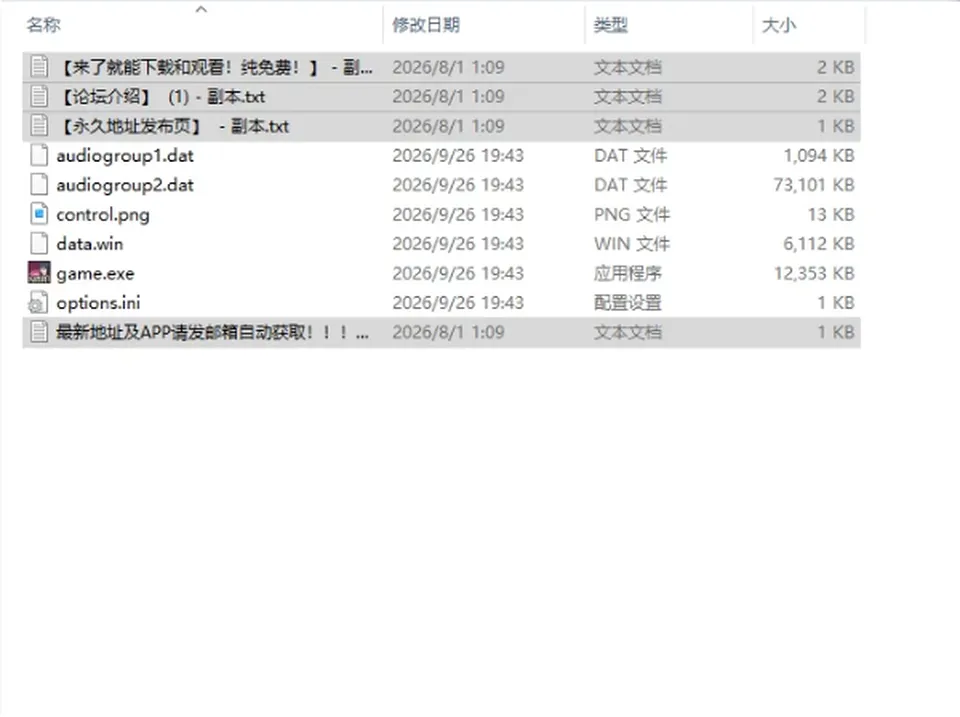
Task: Click the 6,112 KB size value
Action: [x=819, y=244]
